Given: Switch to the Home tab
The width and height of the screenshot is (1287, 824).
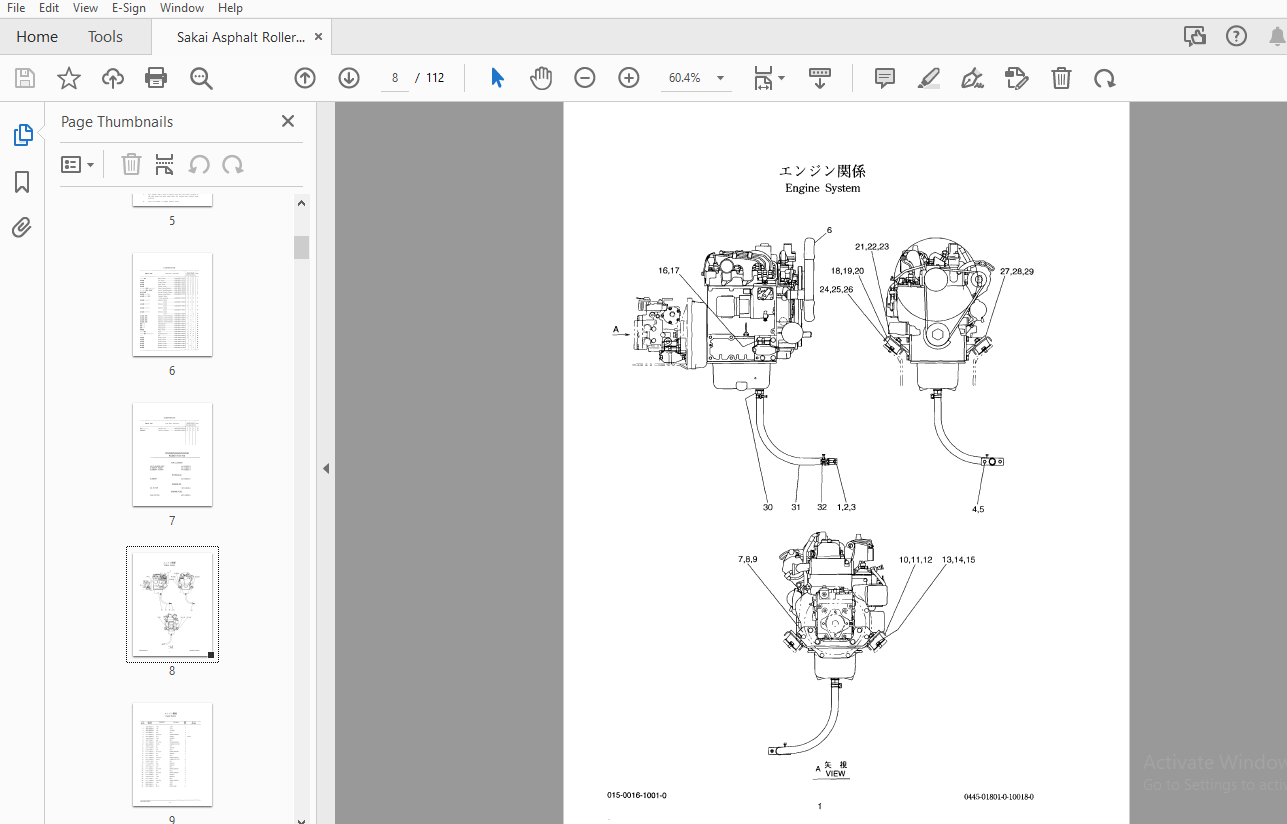Looking at the screenshot, I should pyautogui.click(x=37, y=37).
